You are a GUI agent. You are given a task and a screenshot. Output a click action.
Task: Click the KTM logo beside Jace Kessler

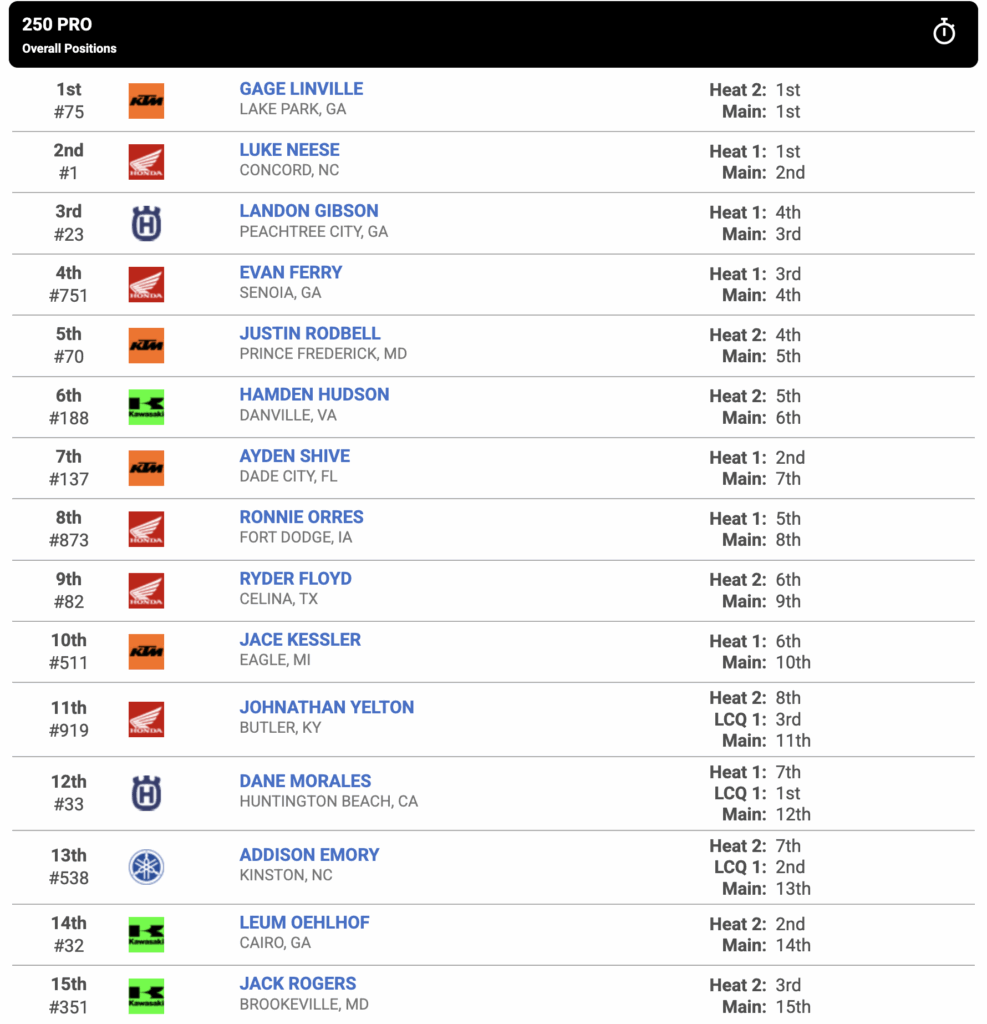click(x=146, y=652)
